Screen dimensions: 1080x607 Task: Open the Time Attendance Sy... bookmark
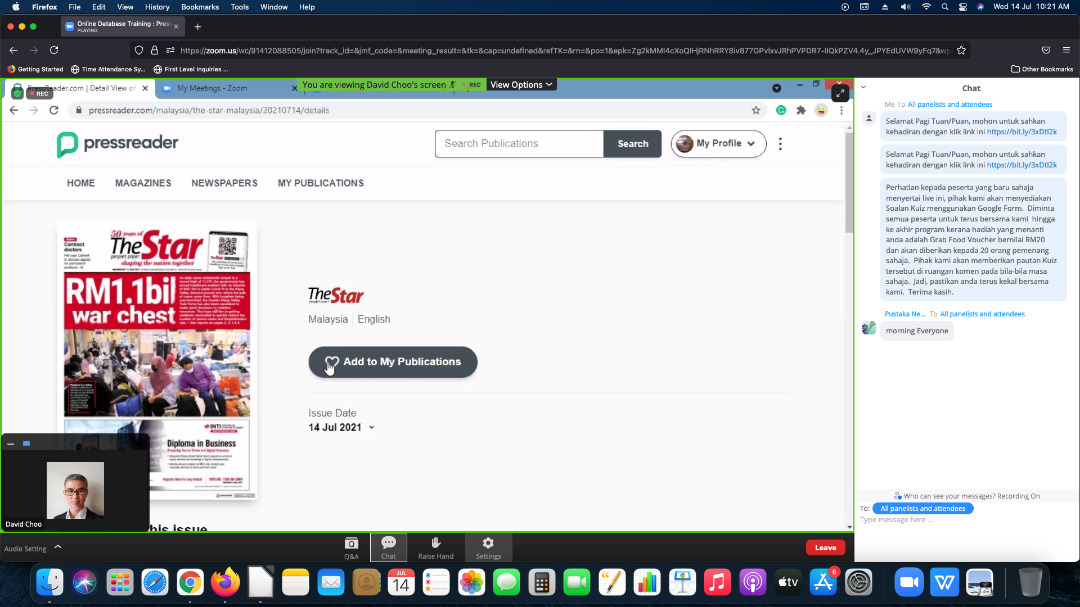tap(108, 69)
